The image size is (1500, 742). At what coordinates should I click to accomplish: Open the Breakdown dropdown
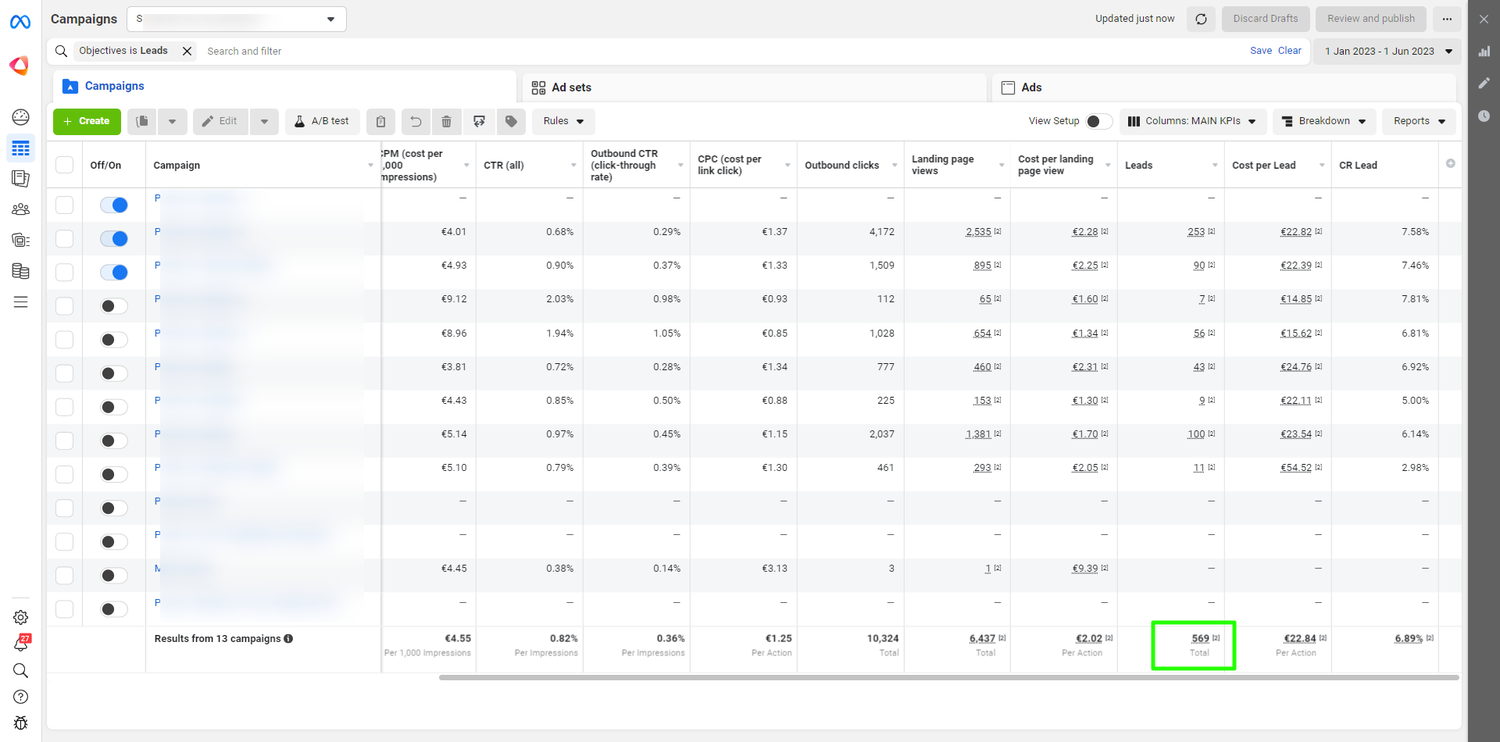click(x=1325, y=121)
